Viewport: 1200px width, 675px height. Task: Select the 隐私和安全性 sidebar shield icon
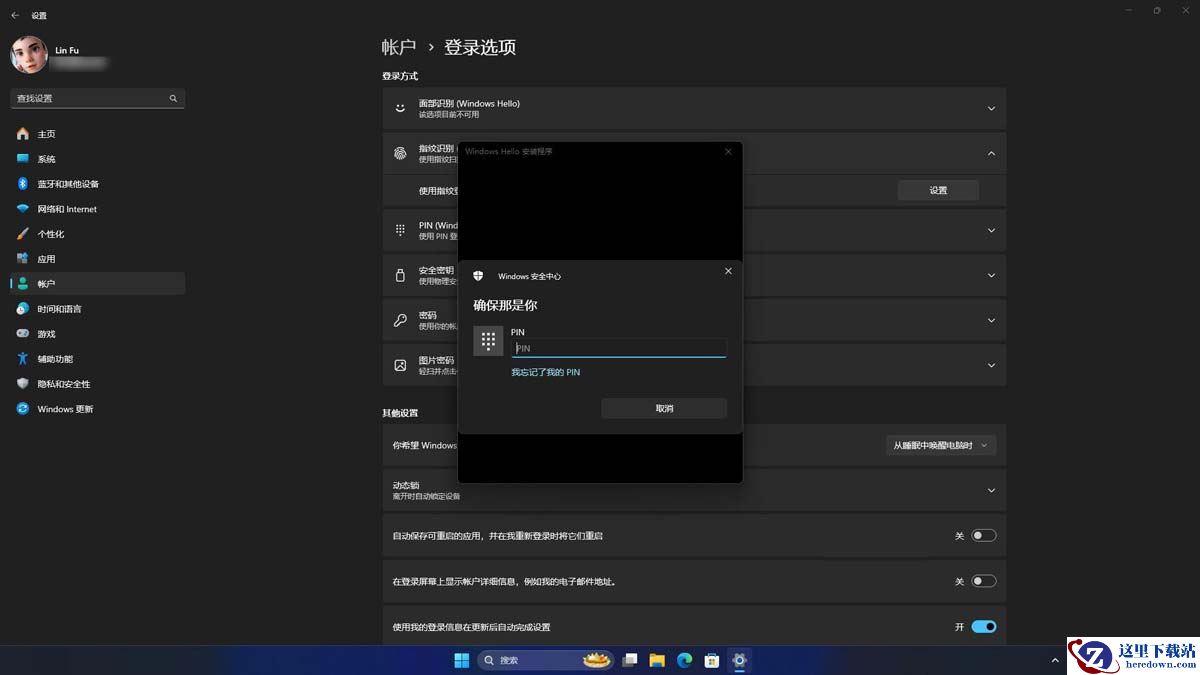tap(23, 384)
